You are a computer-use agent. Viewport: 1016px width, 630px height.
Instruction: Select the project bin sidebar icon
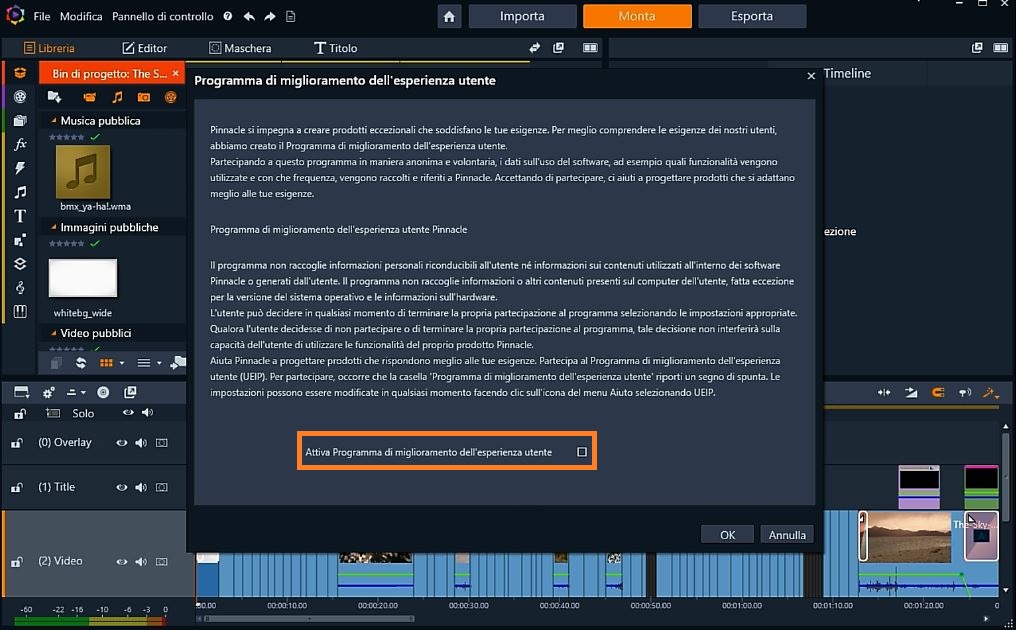[x=20, y=73]
